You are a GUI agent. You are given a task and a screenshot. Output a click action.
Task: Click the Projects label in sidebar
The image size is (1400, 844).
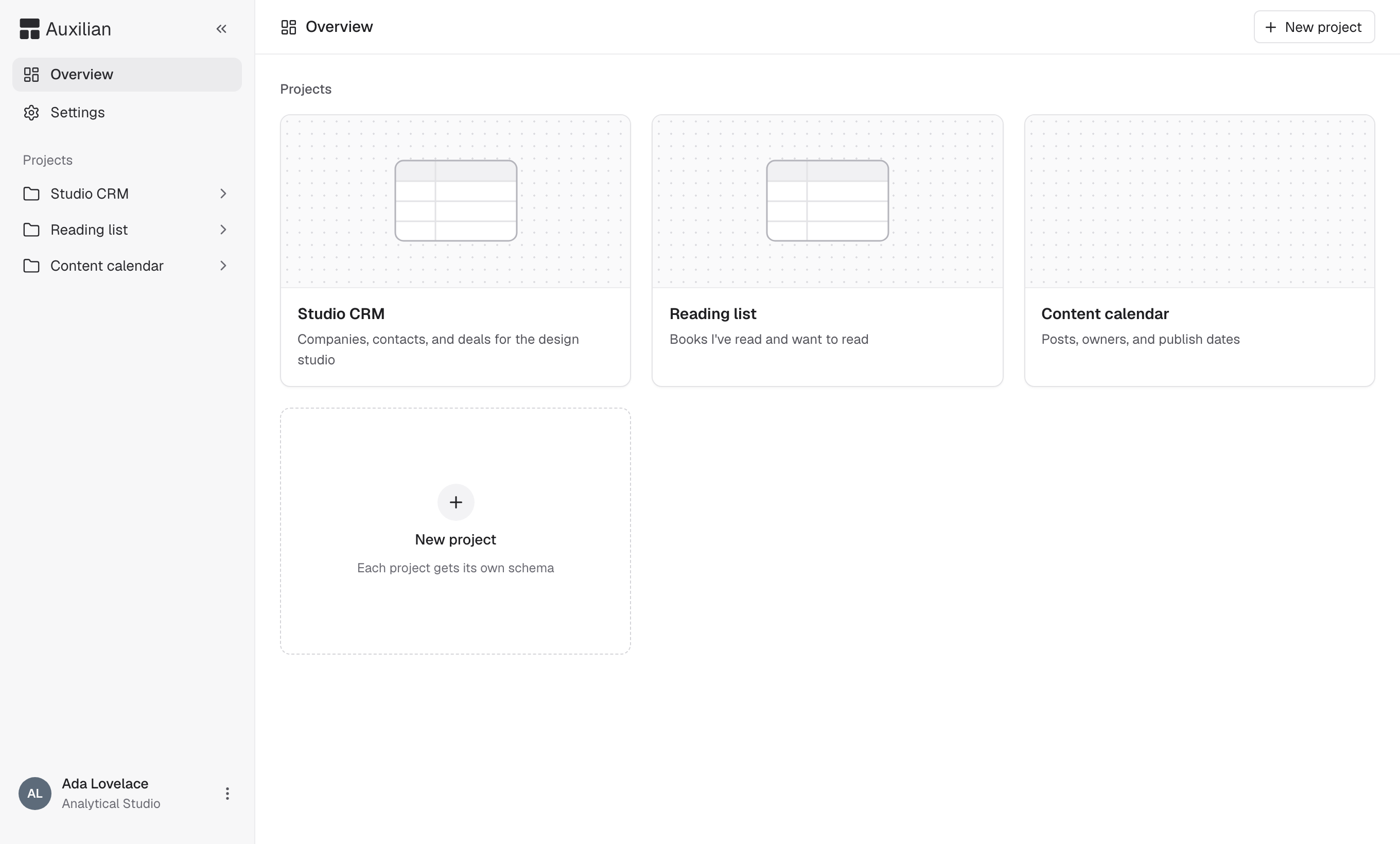(48, 160)
